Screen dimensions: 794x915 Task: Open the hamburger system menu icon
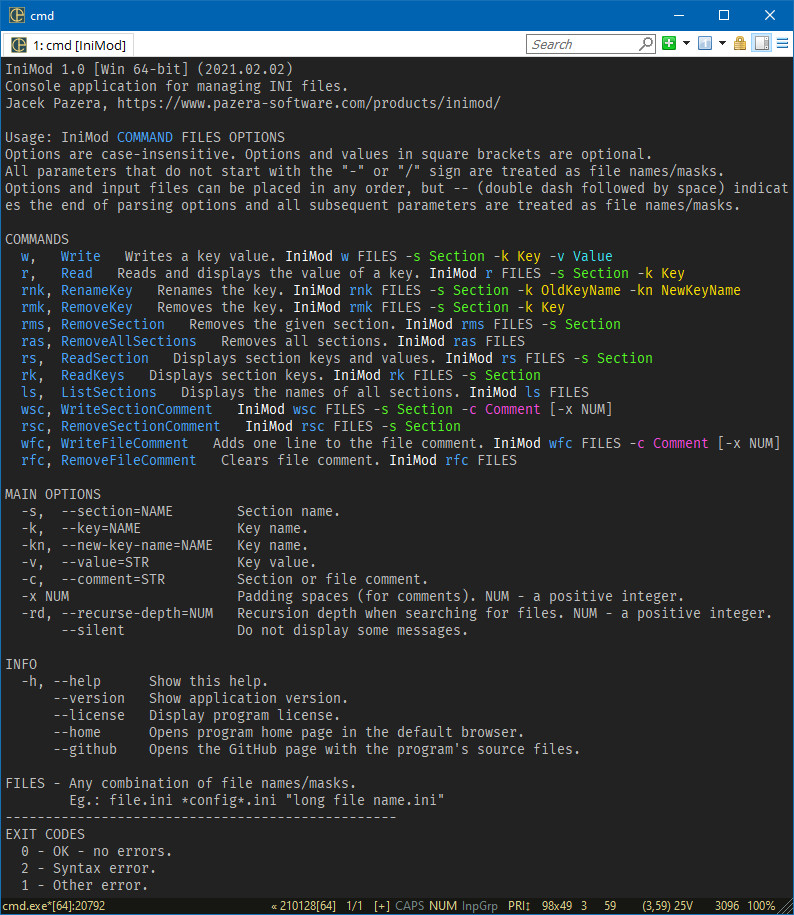(x=783, y=44)
